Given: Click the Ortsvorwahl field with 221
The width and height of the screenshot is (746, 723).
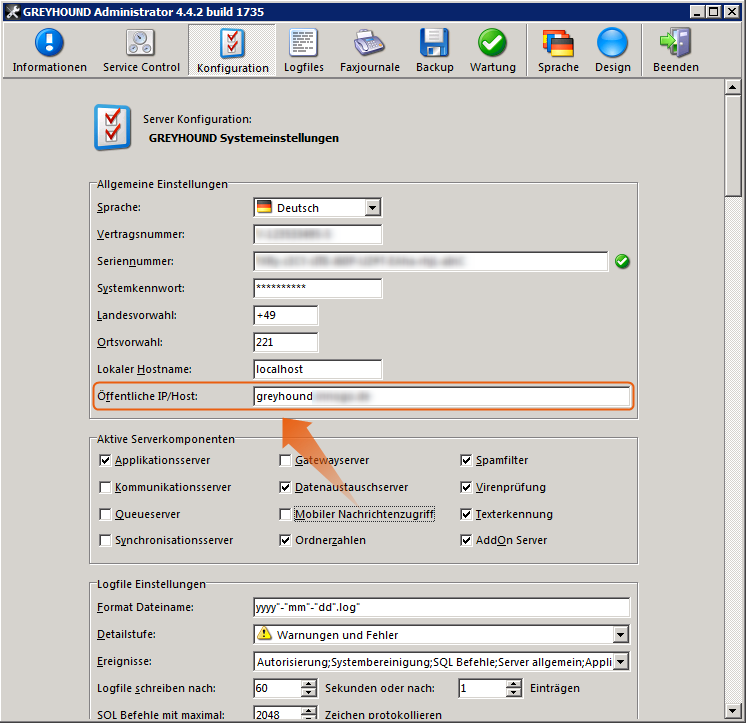Looking at the screenshot, I should (x=286, y=342).
